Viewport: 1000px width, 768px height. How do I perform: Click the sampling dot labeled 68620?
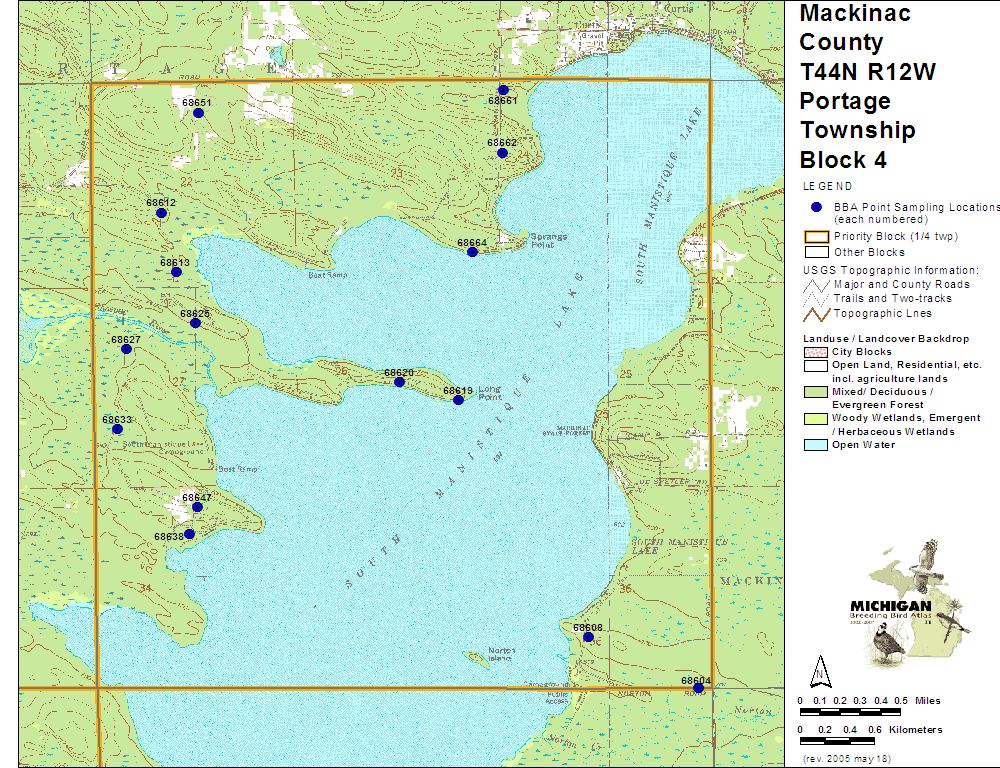pyautogui.click(x=399, y=382)
